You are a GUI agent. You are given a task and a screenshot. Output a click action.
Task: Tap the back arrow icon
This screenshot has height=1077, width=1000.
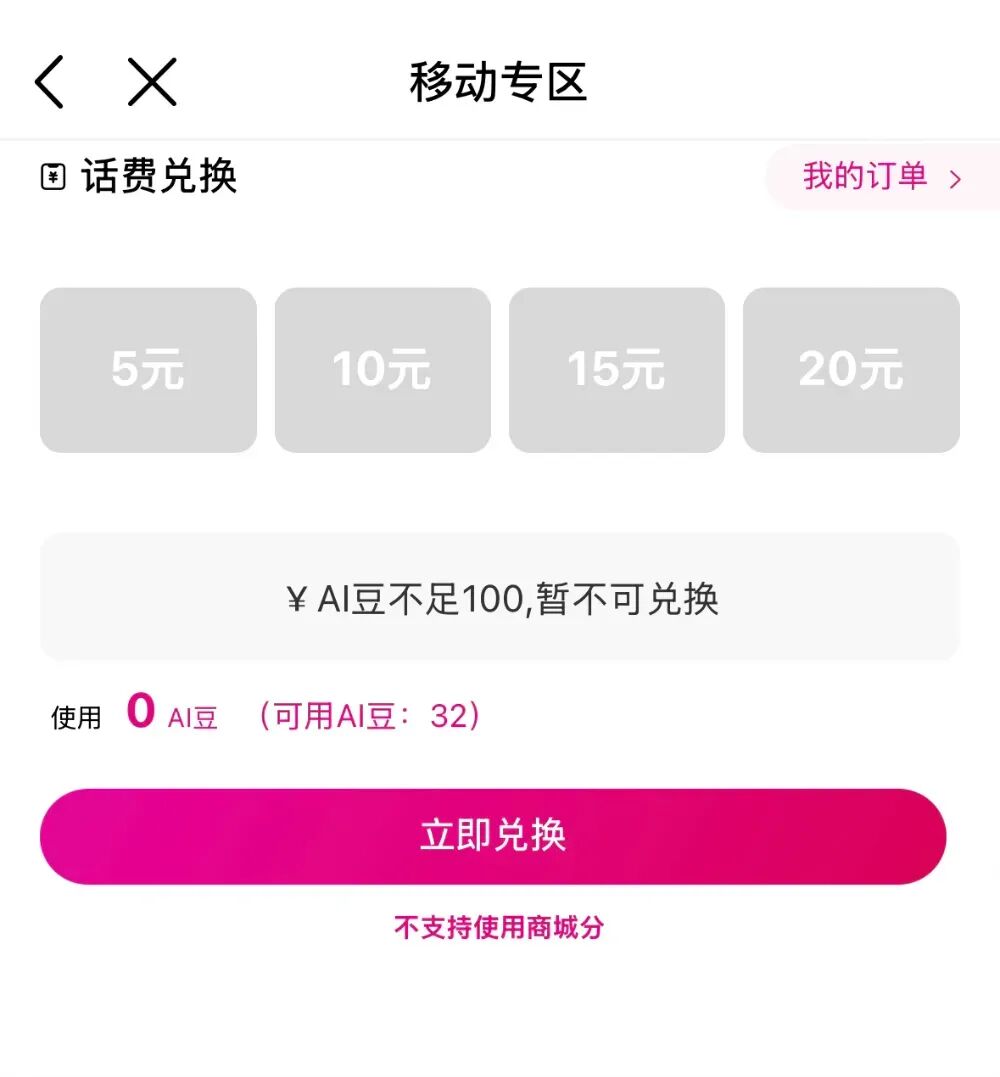(x=50, y=82)
